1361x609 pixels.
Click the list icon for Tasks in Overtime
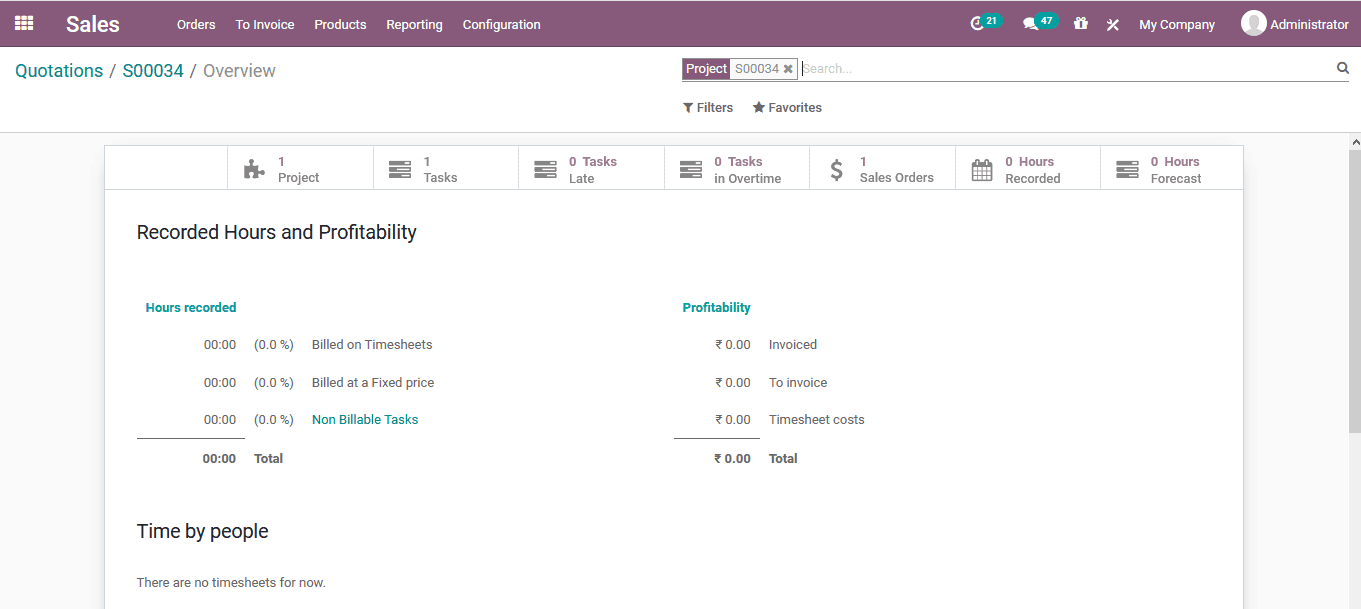coord(691,169)
